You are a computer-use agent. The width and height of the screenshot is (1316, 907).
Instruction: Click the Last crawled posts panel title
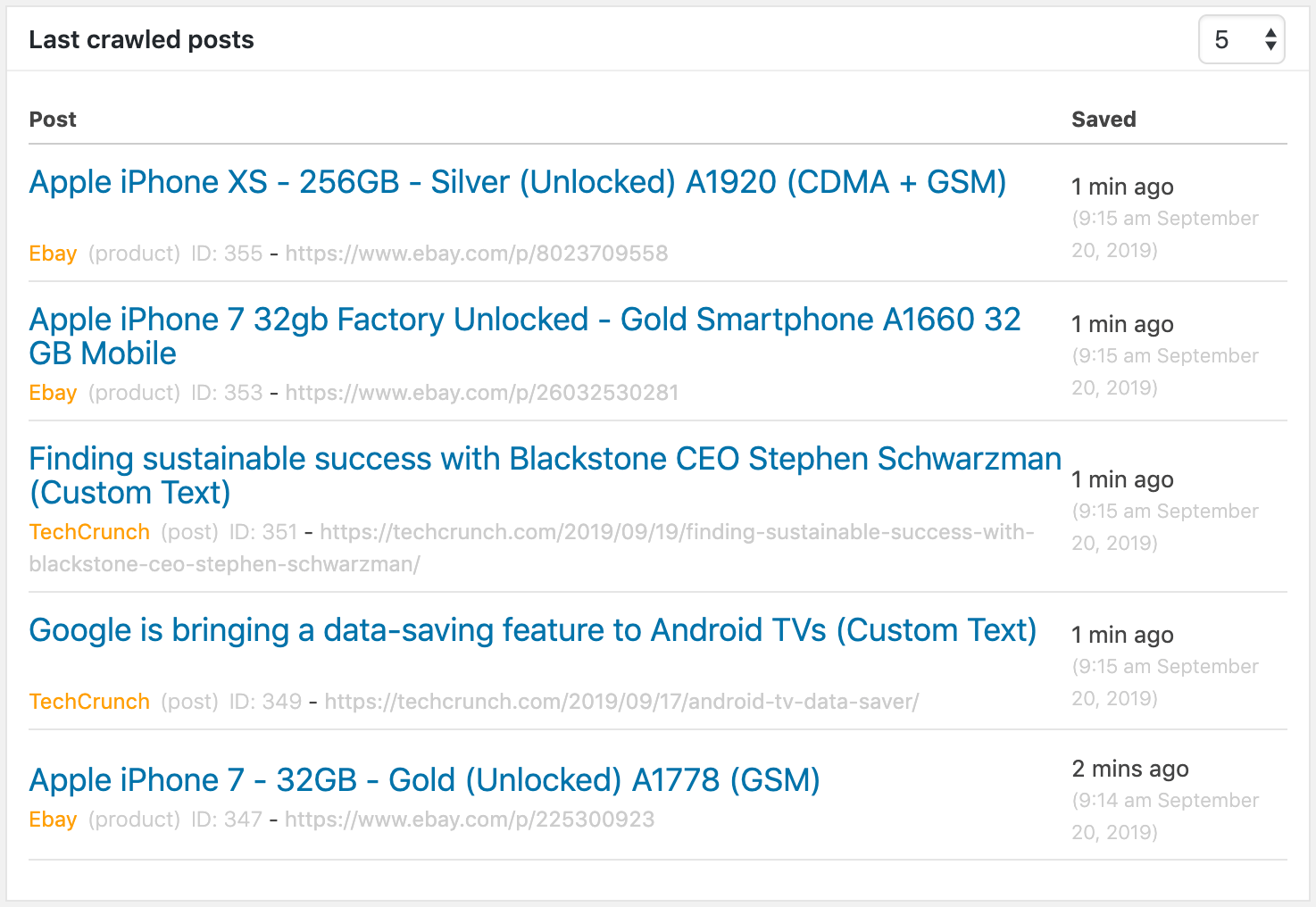click(x=141, y=40)
